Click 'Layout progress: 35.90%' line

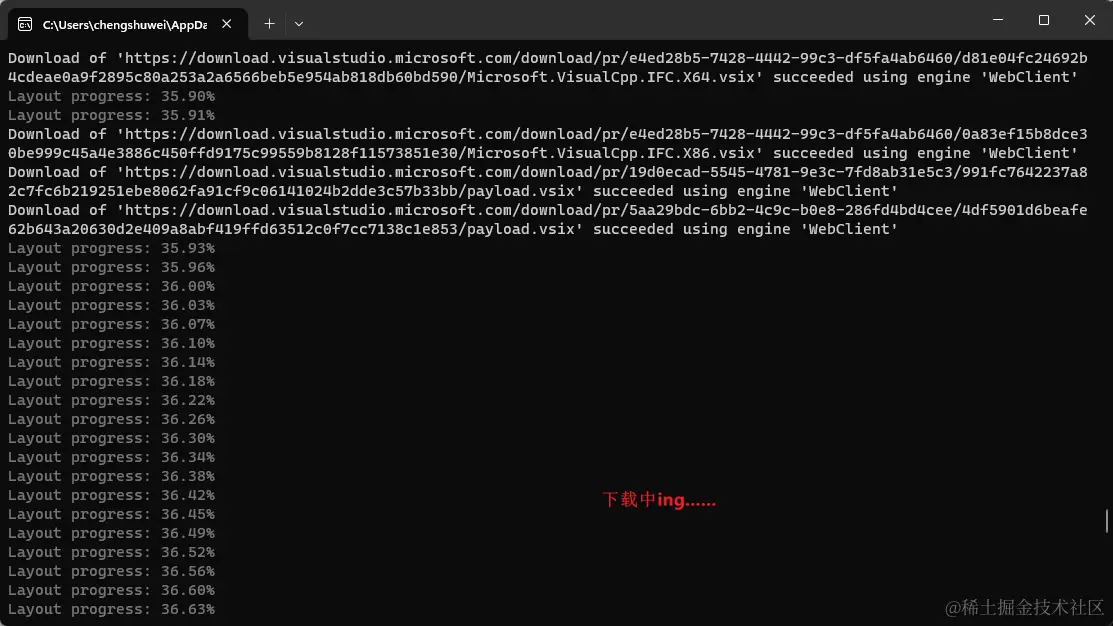click(111, 96)
